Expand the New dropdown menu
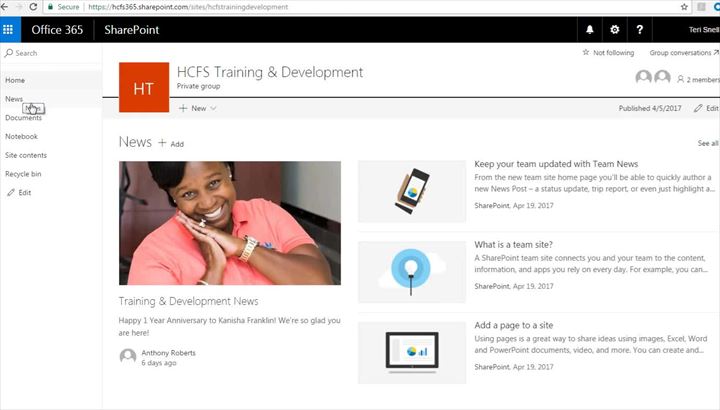The width and height of the screenshot is (720, 410). [x=197, y=108]
